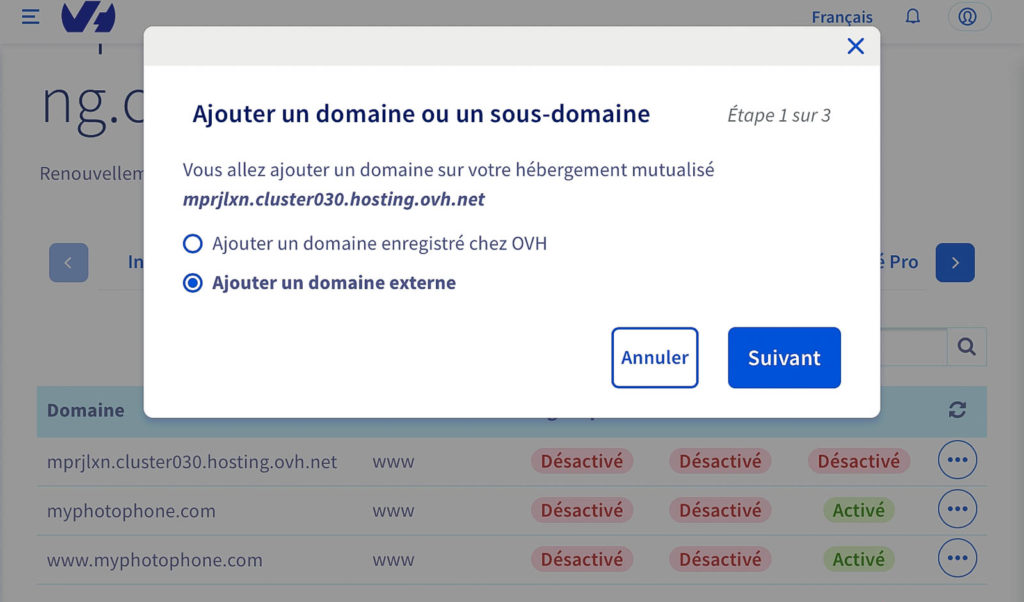Click the OVH logo
The image size is (1024, 602).
(x=88, y=16)
